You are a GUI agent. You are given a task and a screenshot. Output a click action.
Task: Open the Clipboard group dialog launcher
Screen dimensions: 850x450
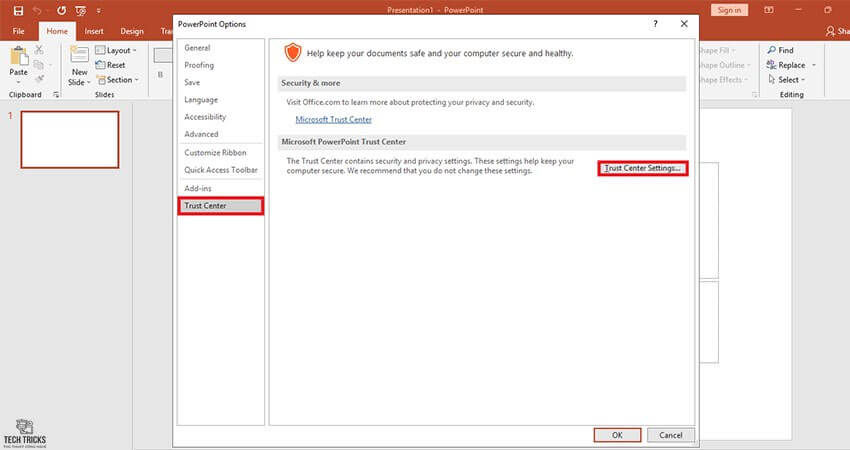56,95
